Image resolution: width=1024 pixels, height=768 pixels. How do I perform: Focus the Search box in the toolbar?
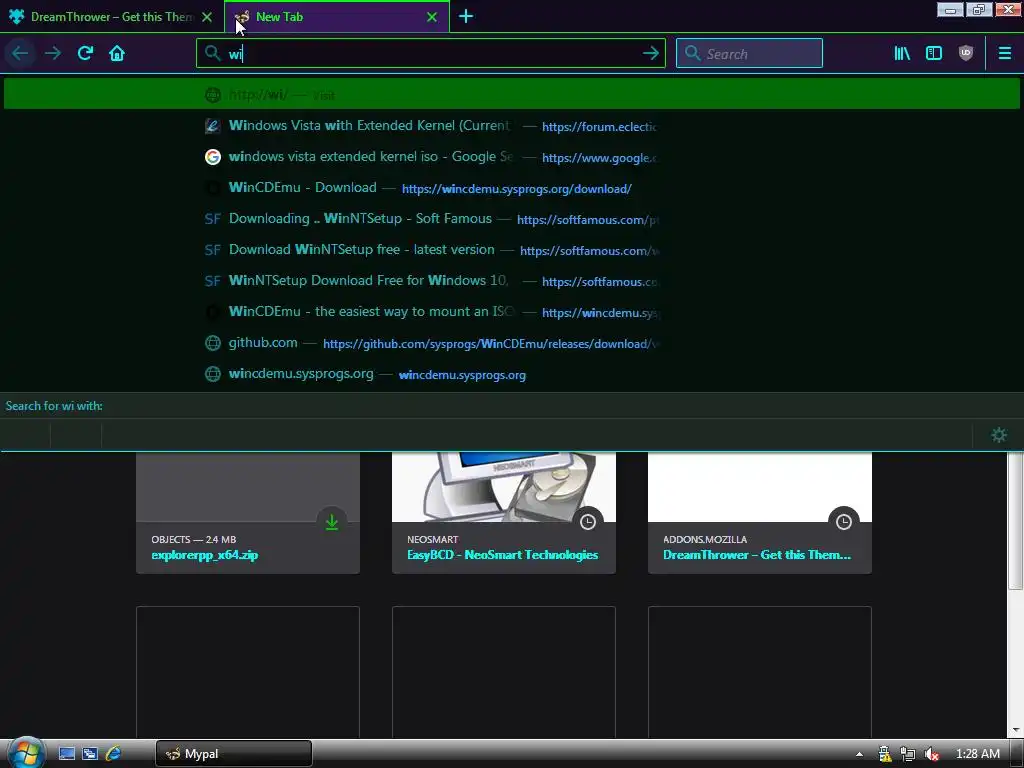[749, 54]
